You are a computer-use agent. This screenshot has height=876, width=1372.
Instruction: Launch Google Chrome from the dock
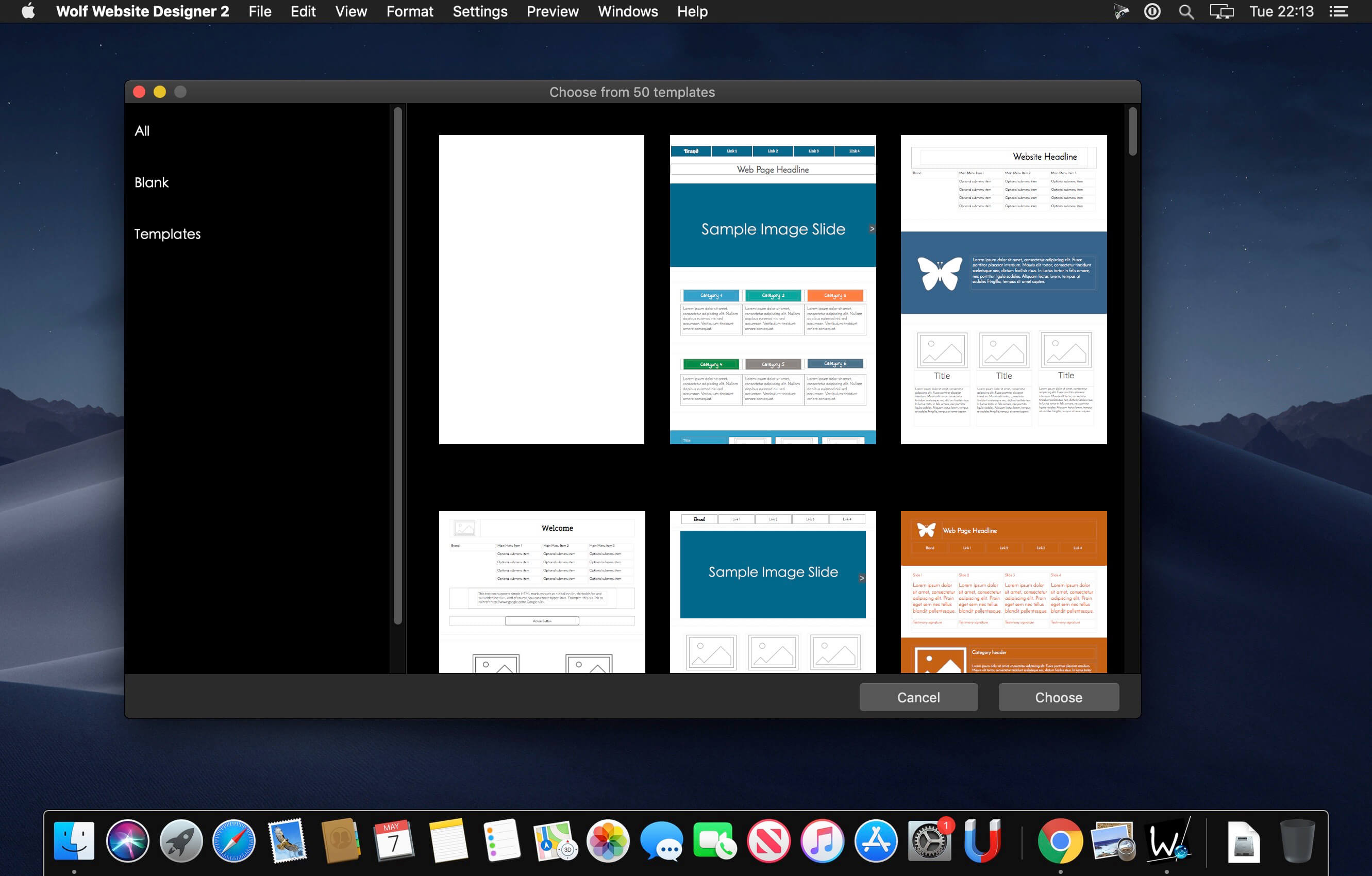[1060, 840]
